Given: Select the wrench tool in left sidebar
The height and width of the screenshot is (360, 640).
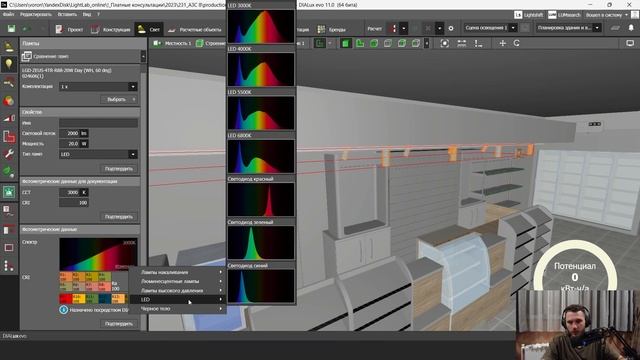Looking at the screenshot, I should coord(9,154).
